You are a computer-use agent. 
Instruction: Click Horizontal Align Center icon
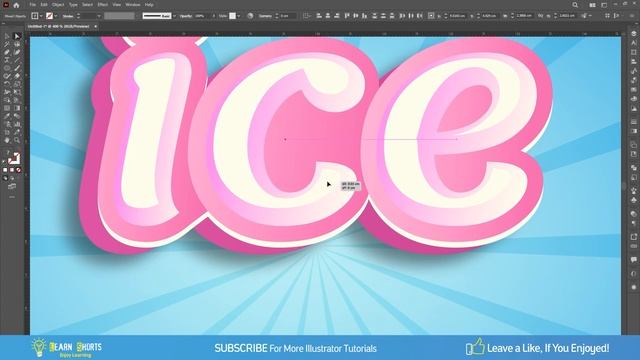(x=328, y=16)
